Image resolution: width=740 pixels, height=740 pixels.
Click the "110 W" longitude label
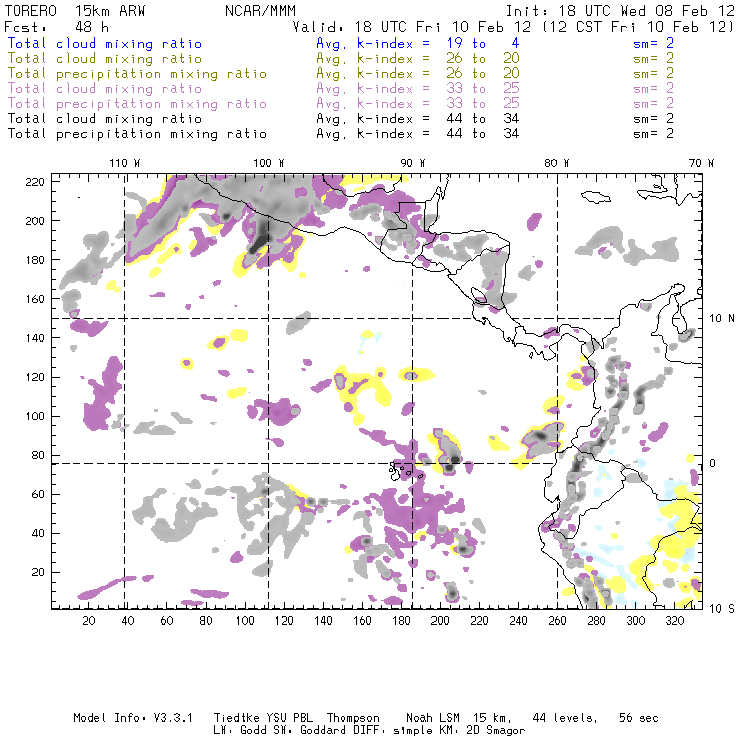125,163
